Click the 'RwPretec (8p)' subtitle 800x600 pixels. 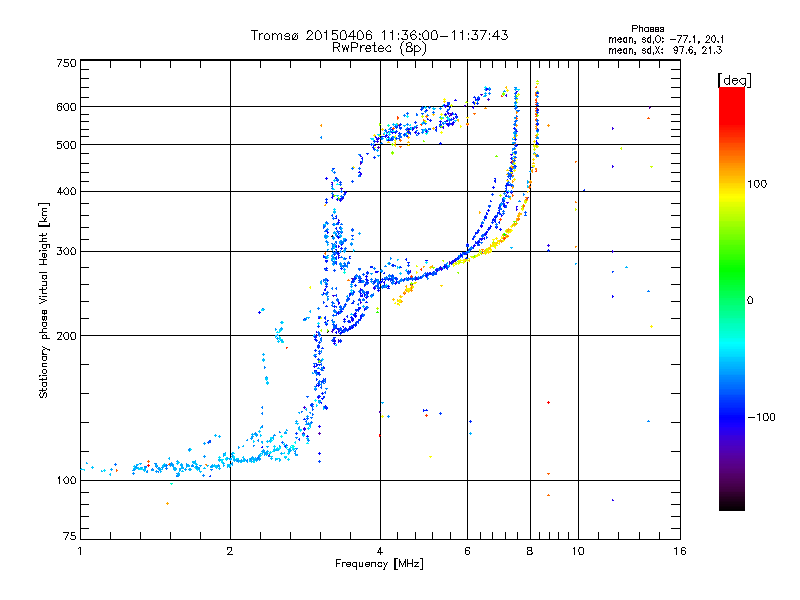pos(379,48)
